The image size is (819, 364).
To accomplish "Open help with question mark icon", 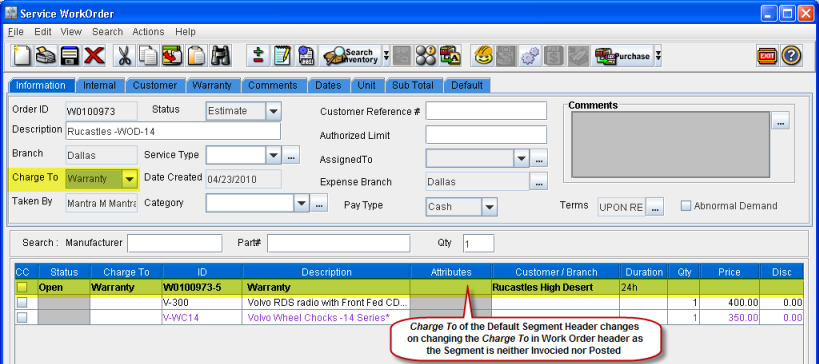I will tap(791, 55).
